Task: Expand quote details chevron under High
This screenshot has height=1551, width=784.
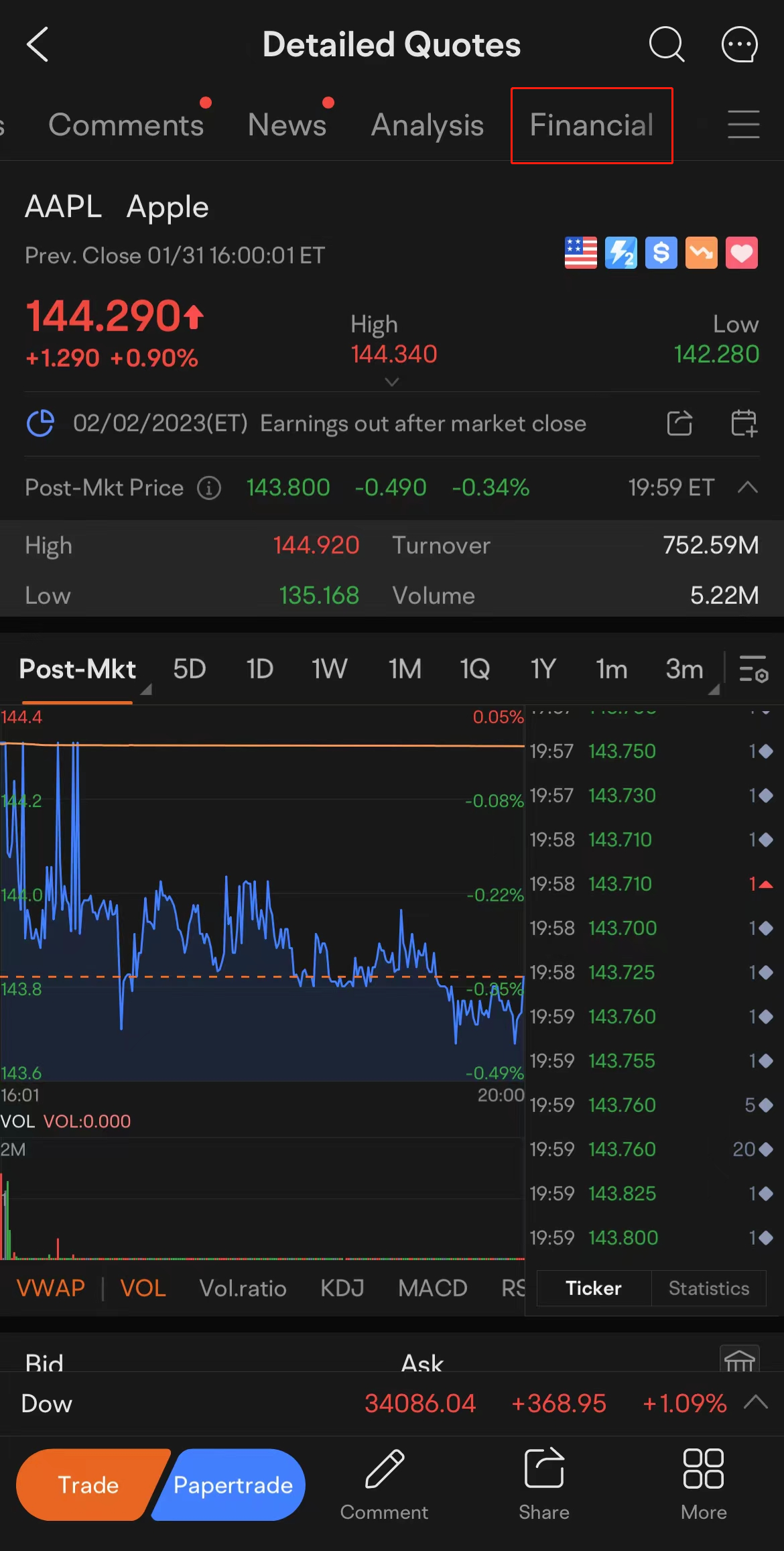Action: coord(392,381)
